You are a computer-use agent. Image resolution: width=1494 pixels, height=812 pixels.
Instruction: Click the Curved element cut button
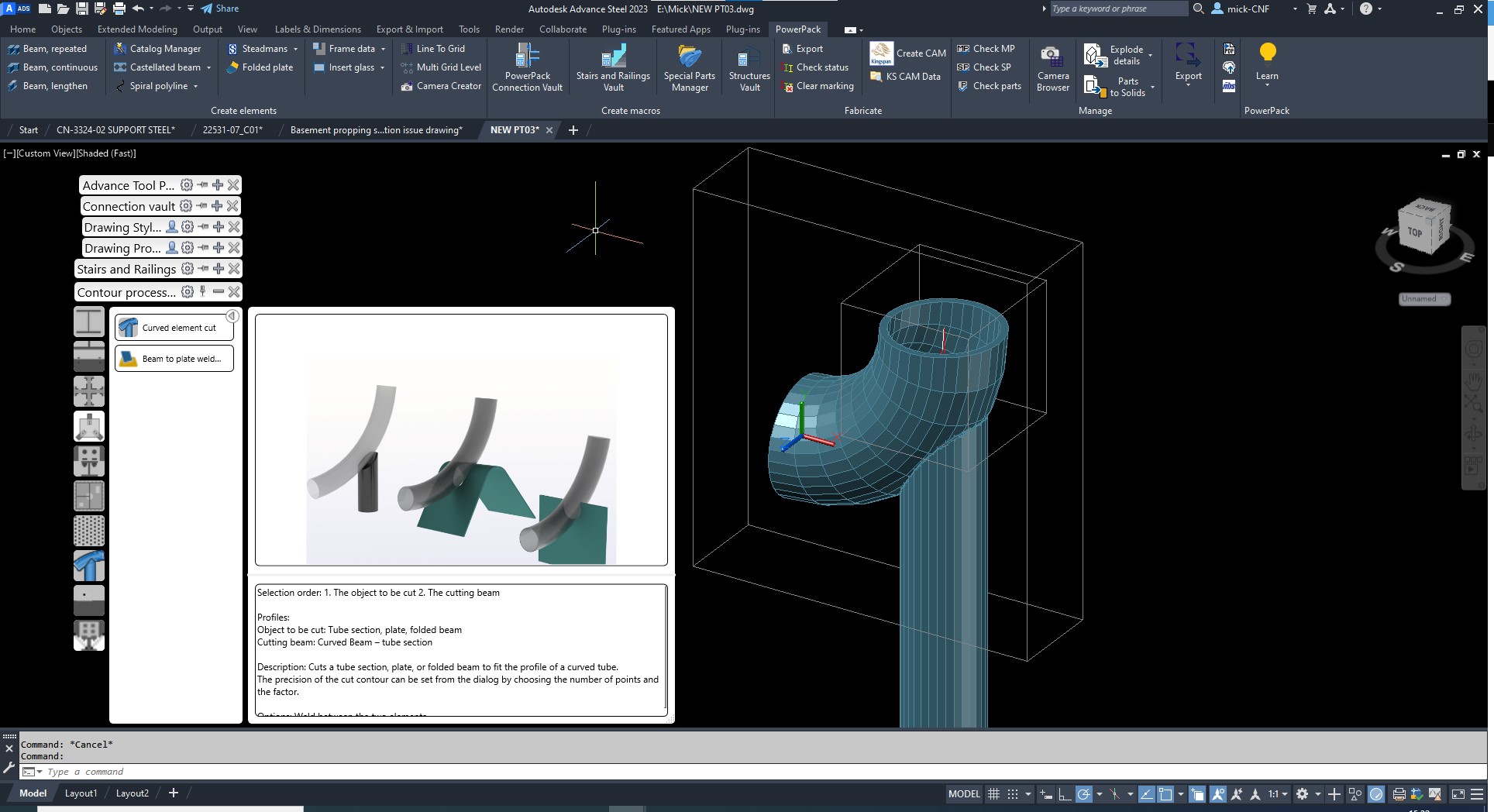[x=174, y=328]
